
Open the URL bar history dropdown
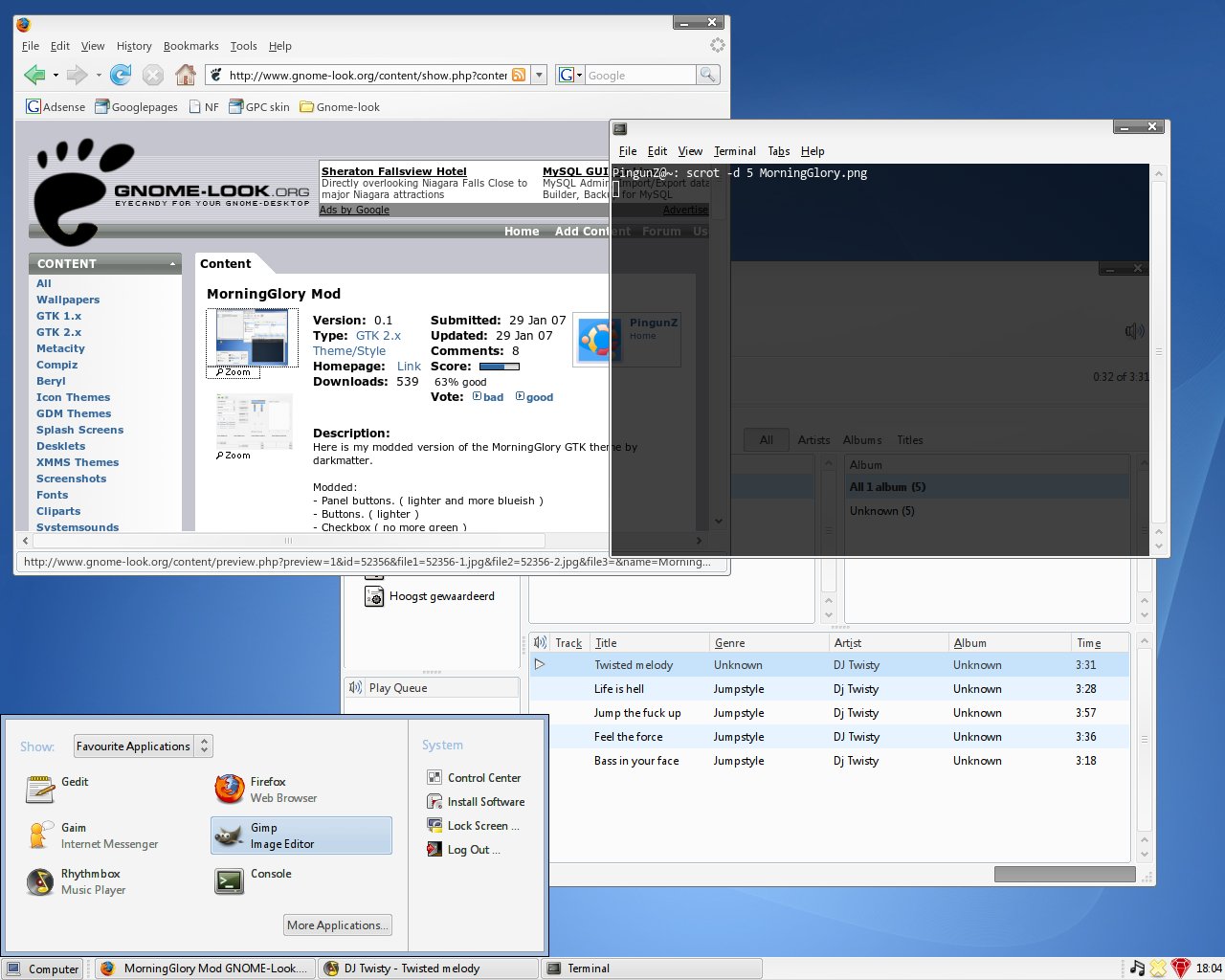point(539,75)
